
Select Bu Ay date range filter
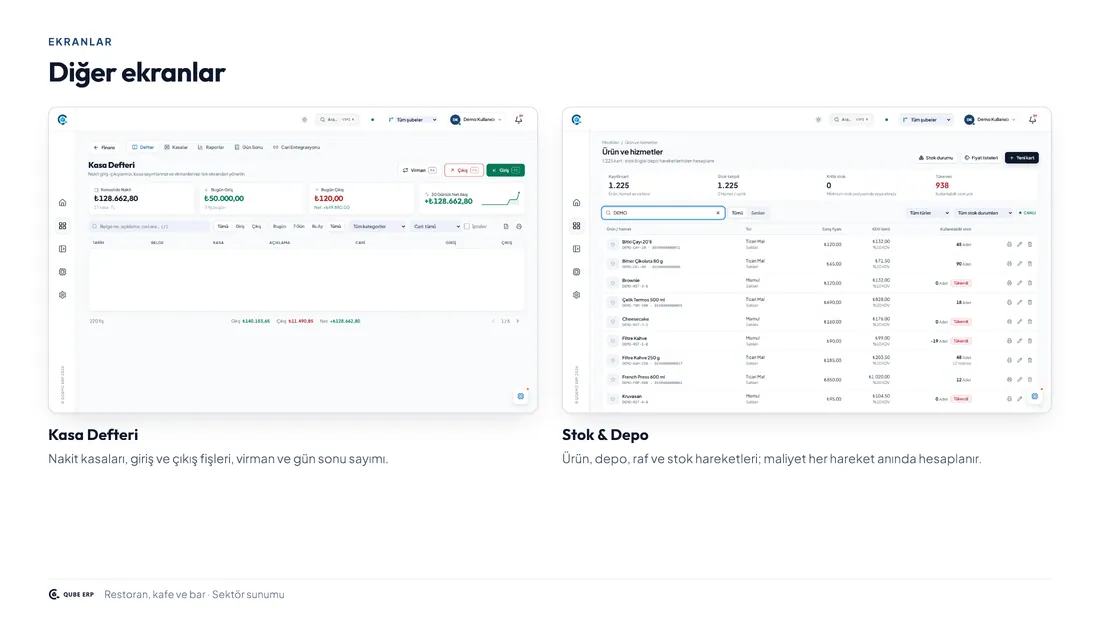click(318, 227)
